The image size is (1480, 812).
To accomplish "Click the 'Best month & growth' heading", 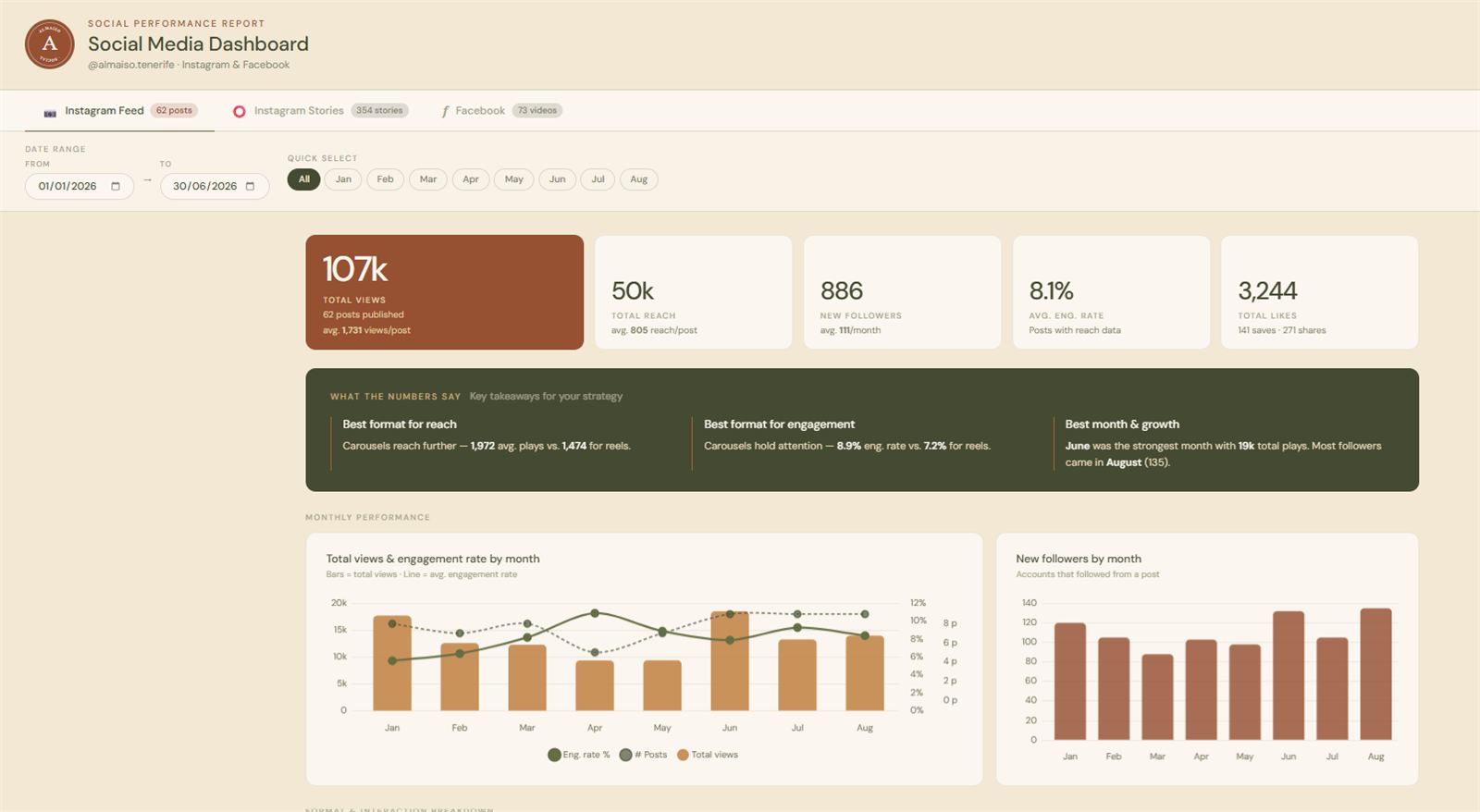I will coord(1122,424).
